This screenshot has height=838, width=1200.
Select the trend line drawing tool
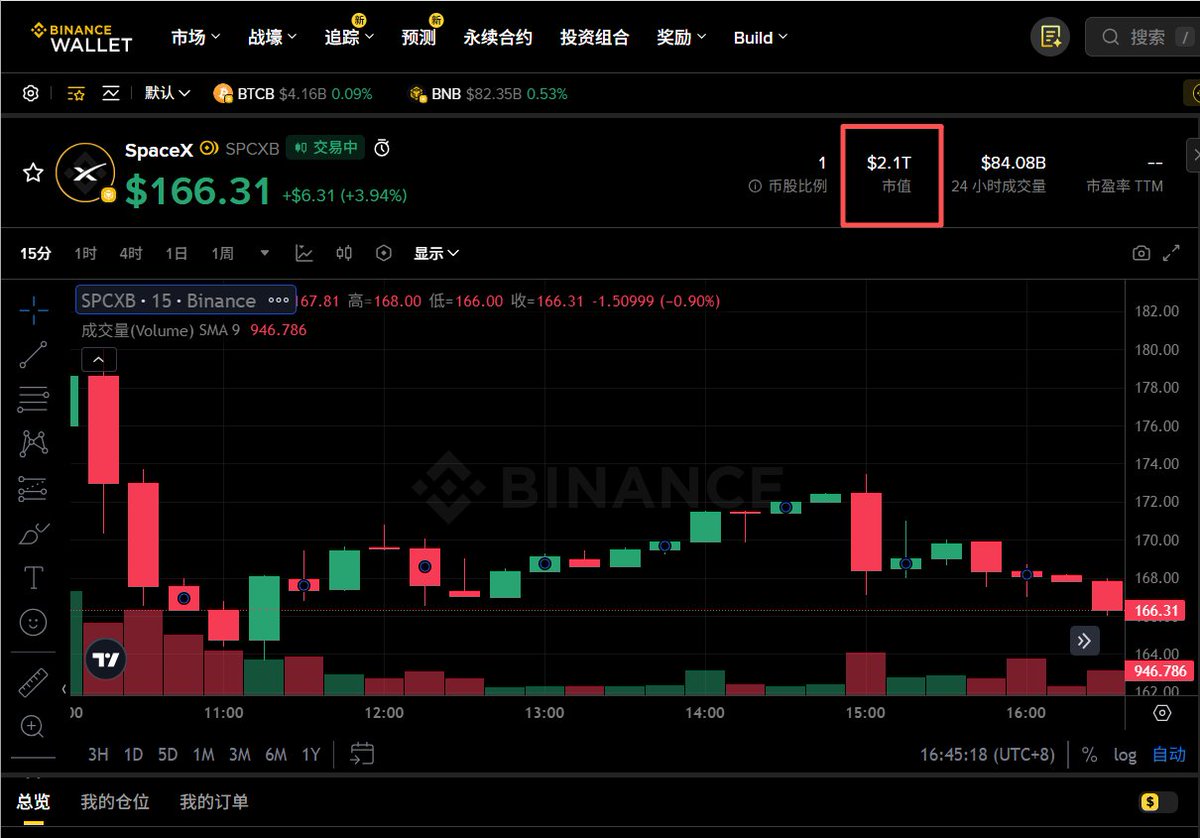tap(33, 355)
